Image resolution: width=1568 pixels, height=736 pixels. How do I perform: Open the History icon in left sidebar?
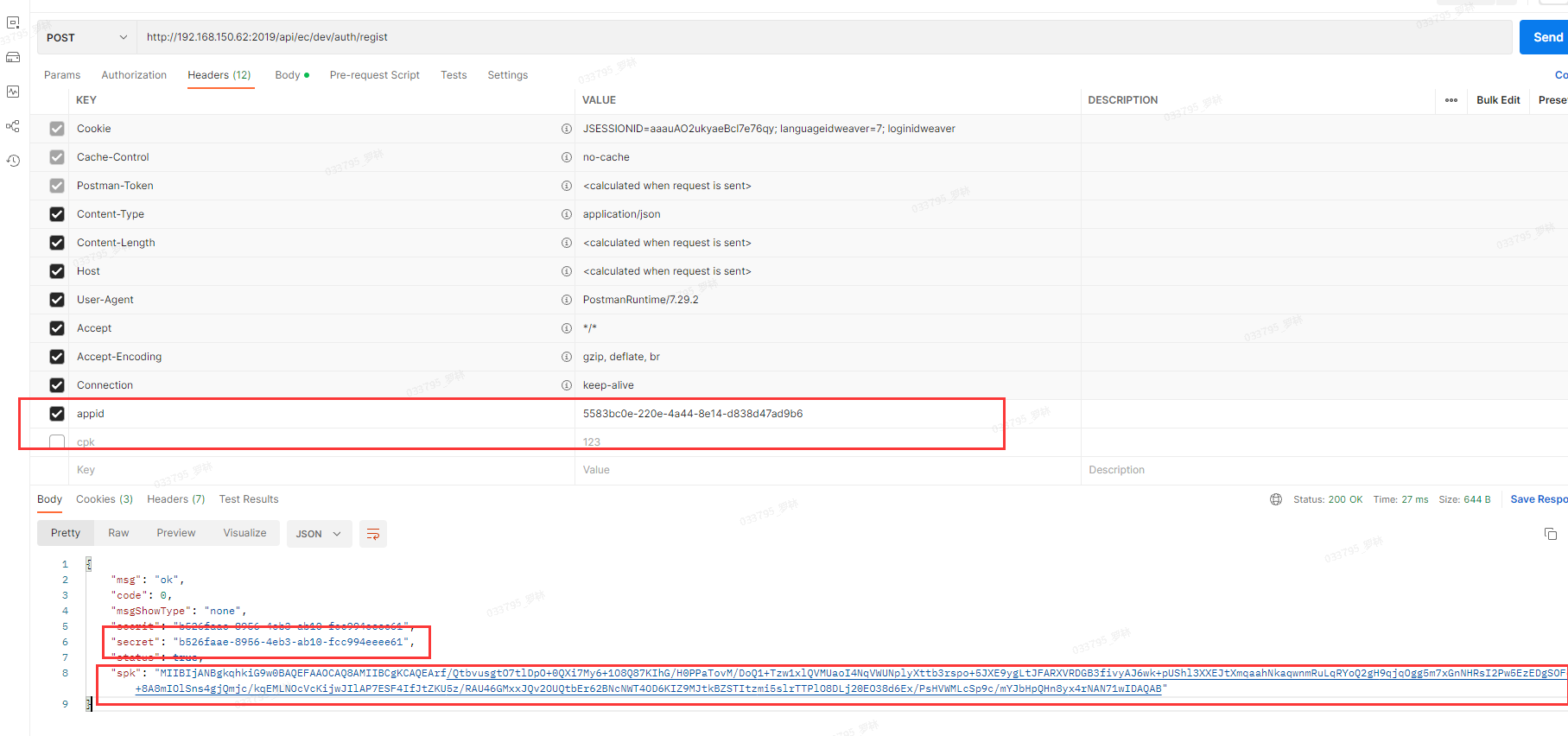(x=13, y=161)
